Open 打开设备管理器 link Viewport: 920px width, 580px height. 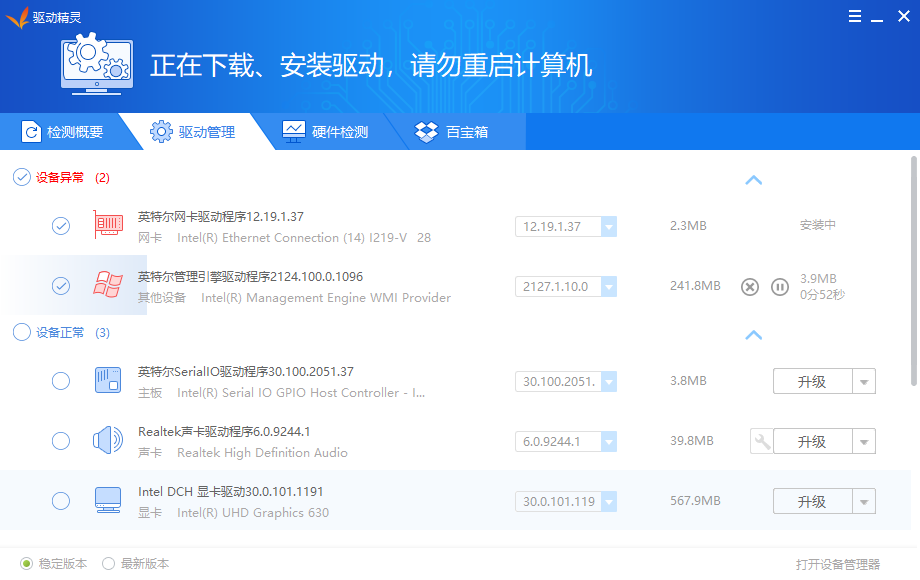point(838,564)
